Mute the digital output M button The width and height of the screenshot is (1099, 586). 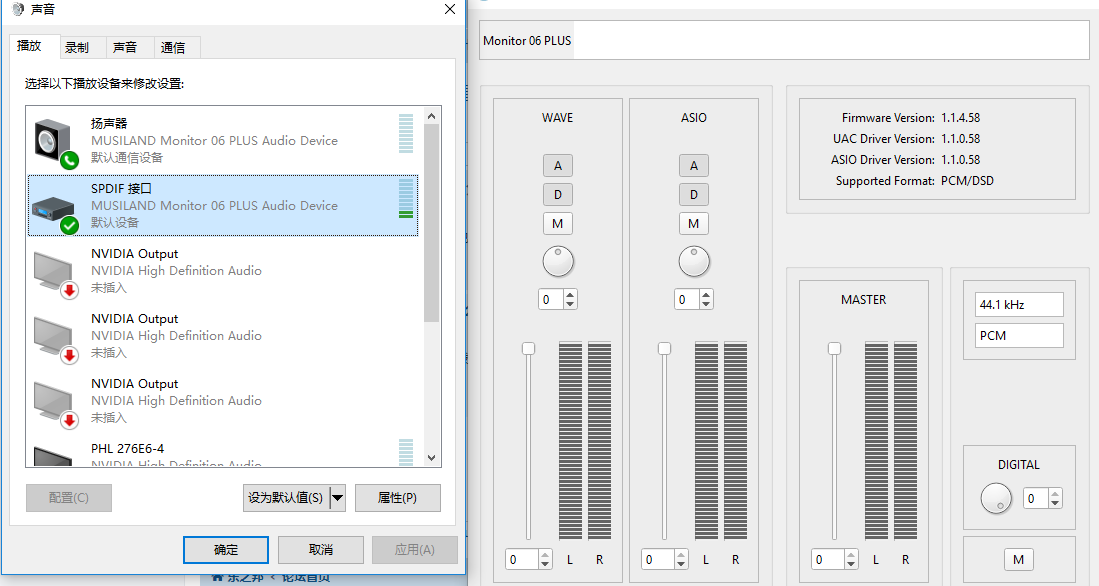pyautogui.click(x=1018, y=560)
